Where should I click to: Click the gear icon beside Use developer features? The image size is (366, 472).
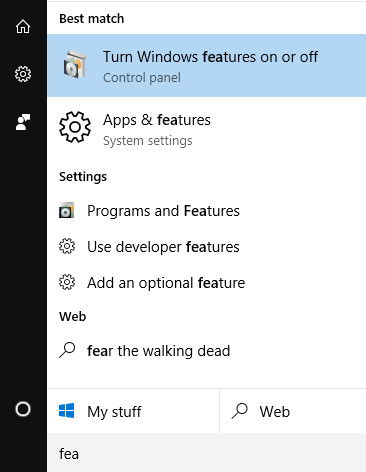tap(67, 246)
